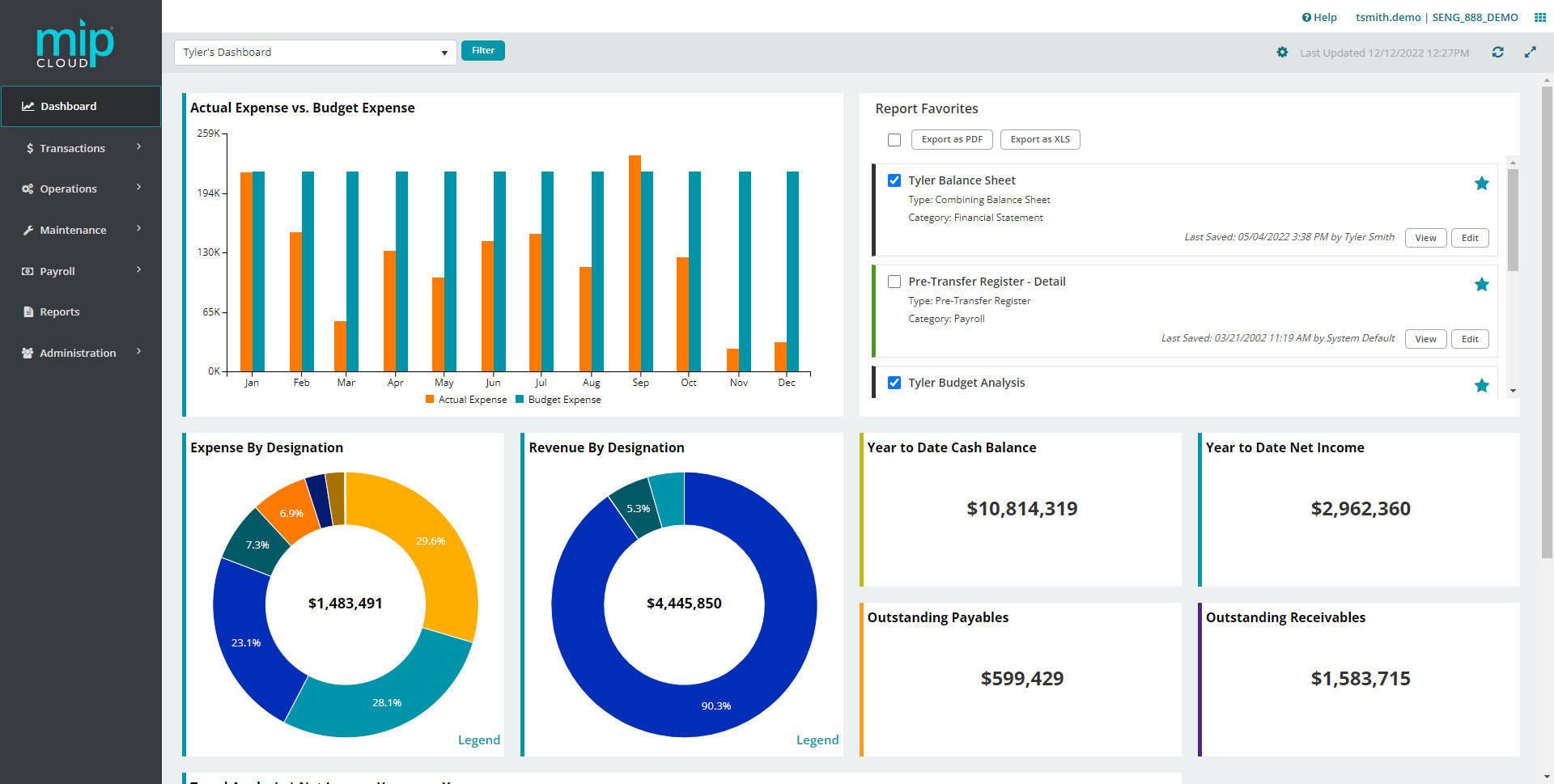This screenshot has height=784, width=1554.
Task: View the Tyler Balance Sheet report
Action: 1425,237
